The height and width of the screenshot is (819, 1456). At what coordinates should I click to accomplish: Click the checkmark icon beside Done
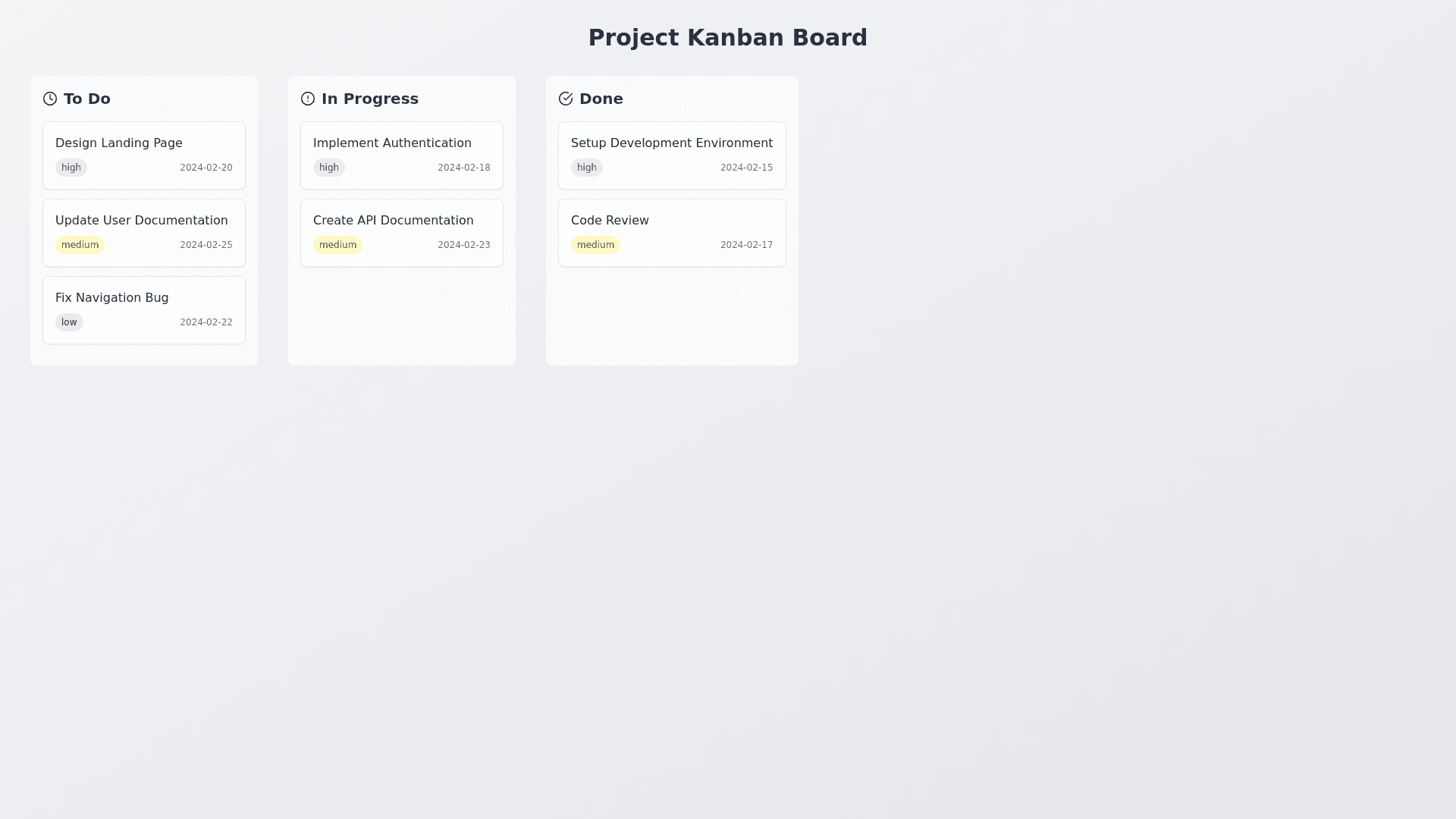[x=566, y=99]
